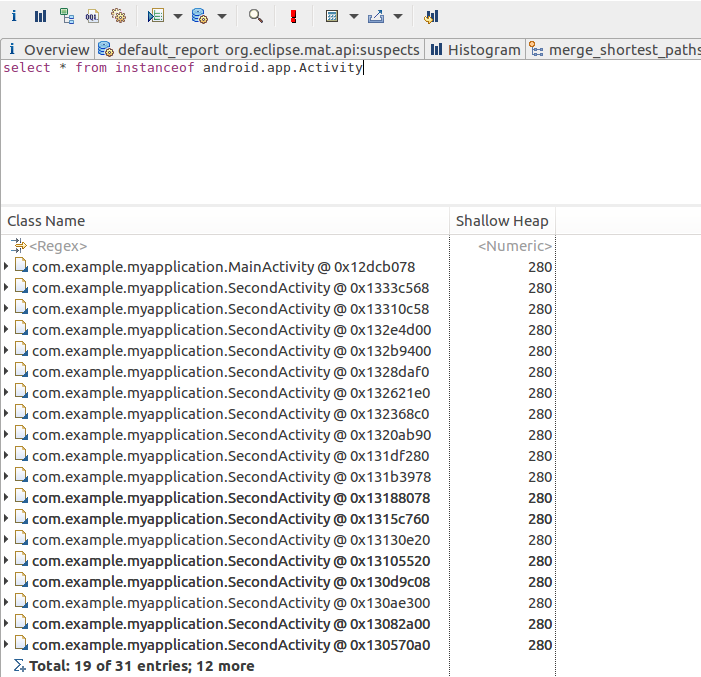The height and width of the screenshot is (677, 701).
Task: Click the sigma icon in the Total row
Action: (19, 666)
